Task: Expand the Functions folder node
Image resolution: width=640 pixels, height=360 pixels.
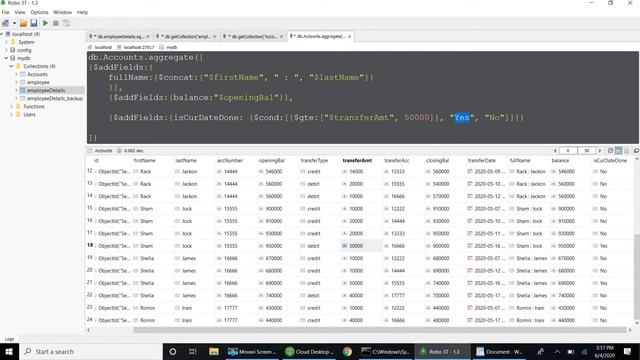Action: pos(11,107)
